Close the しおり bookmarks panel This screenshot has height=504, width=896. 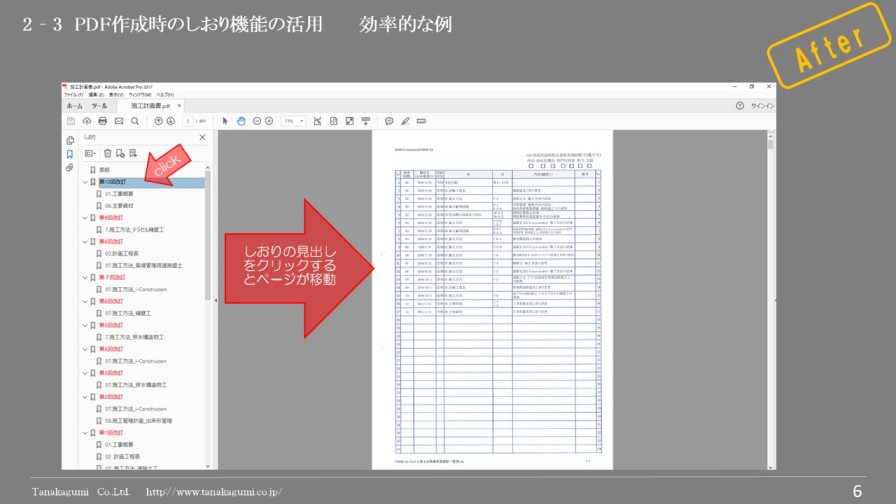[202, 137]
